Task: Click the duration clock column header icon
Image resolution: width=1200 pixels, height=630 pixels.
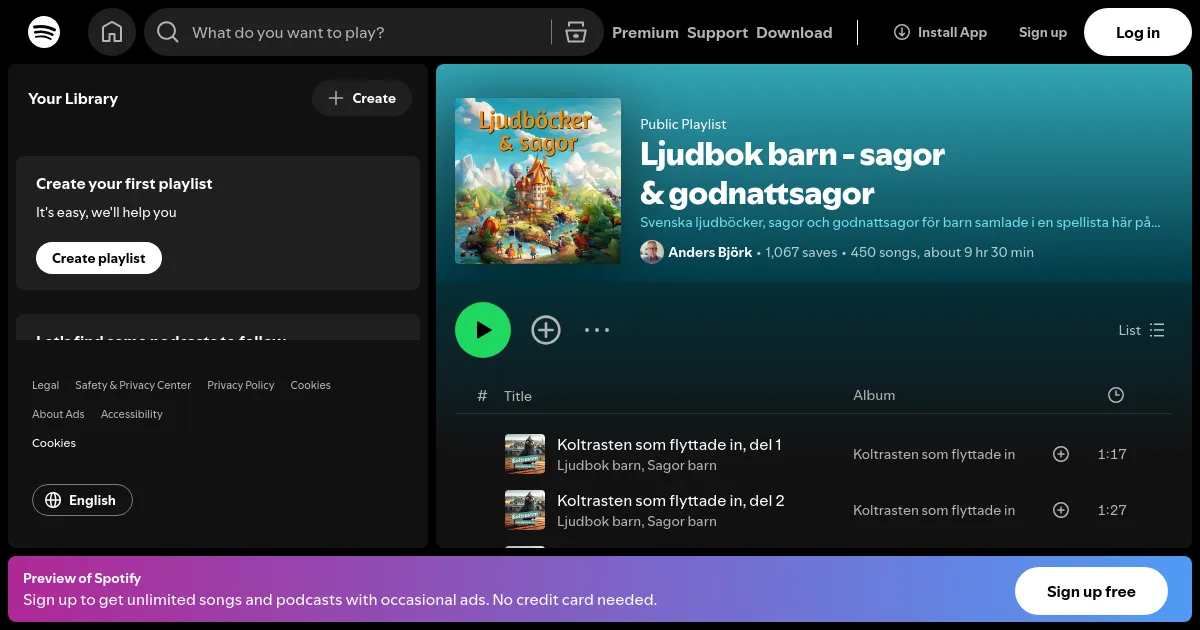Action: tap(1116, 395)
